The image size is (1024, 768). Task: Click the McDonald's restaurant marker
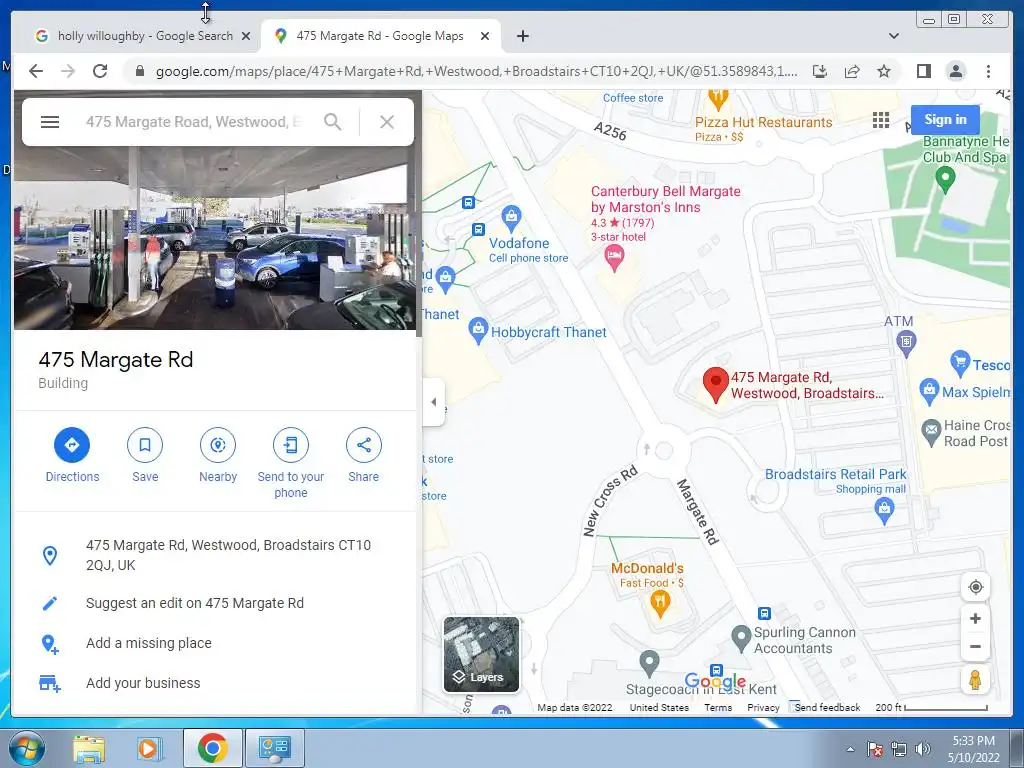click(660, 604)
